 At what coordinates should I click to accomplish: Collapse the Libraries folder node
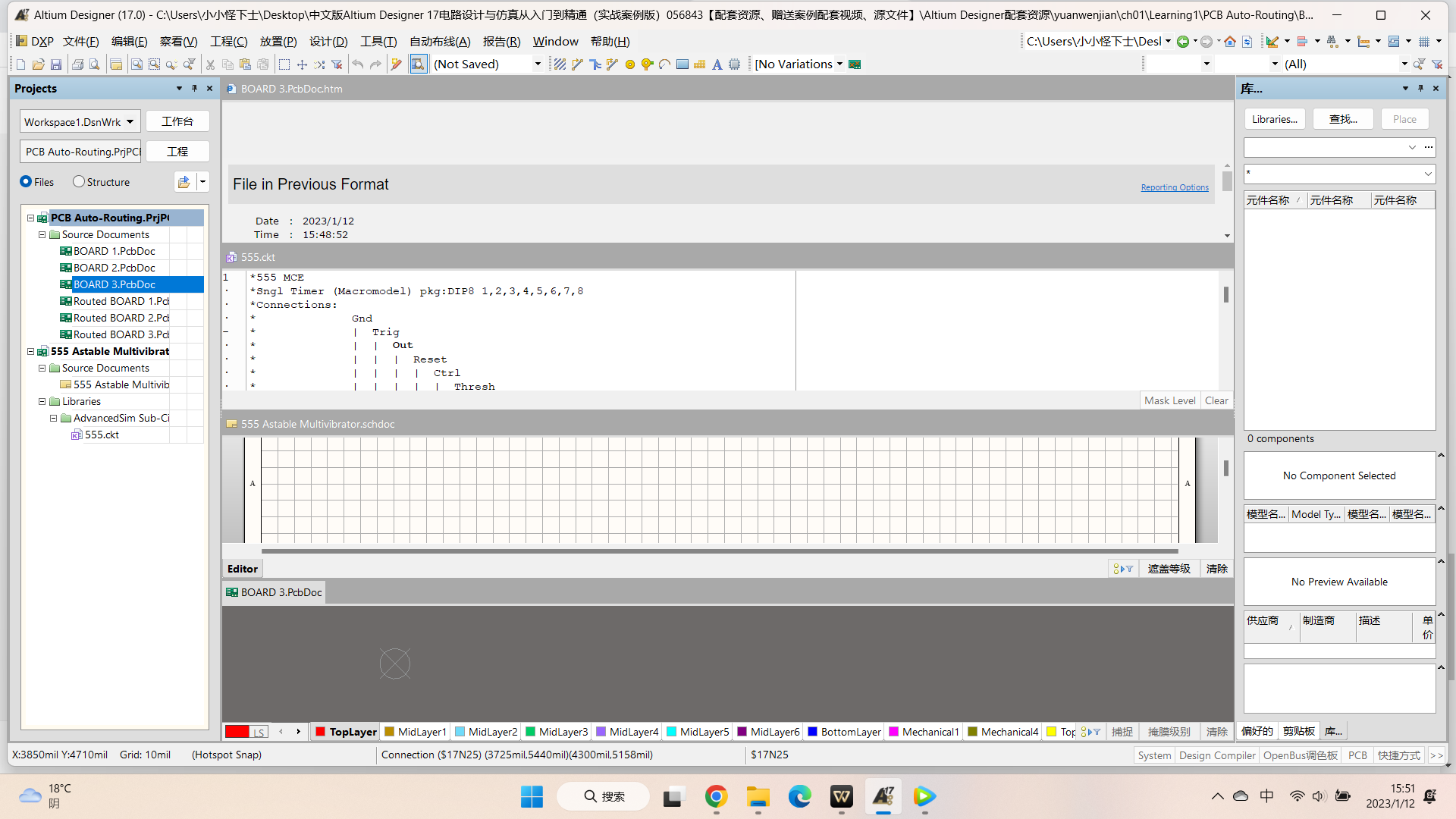tap(42, 402)
